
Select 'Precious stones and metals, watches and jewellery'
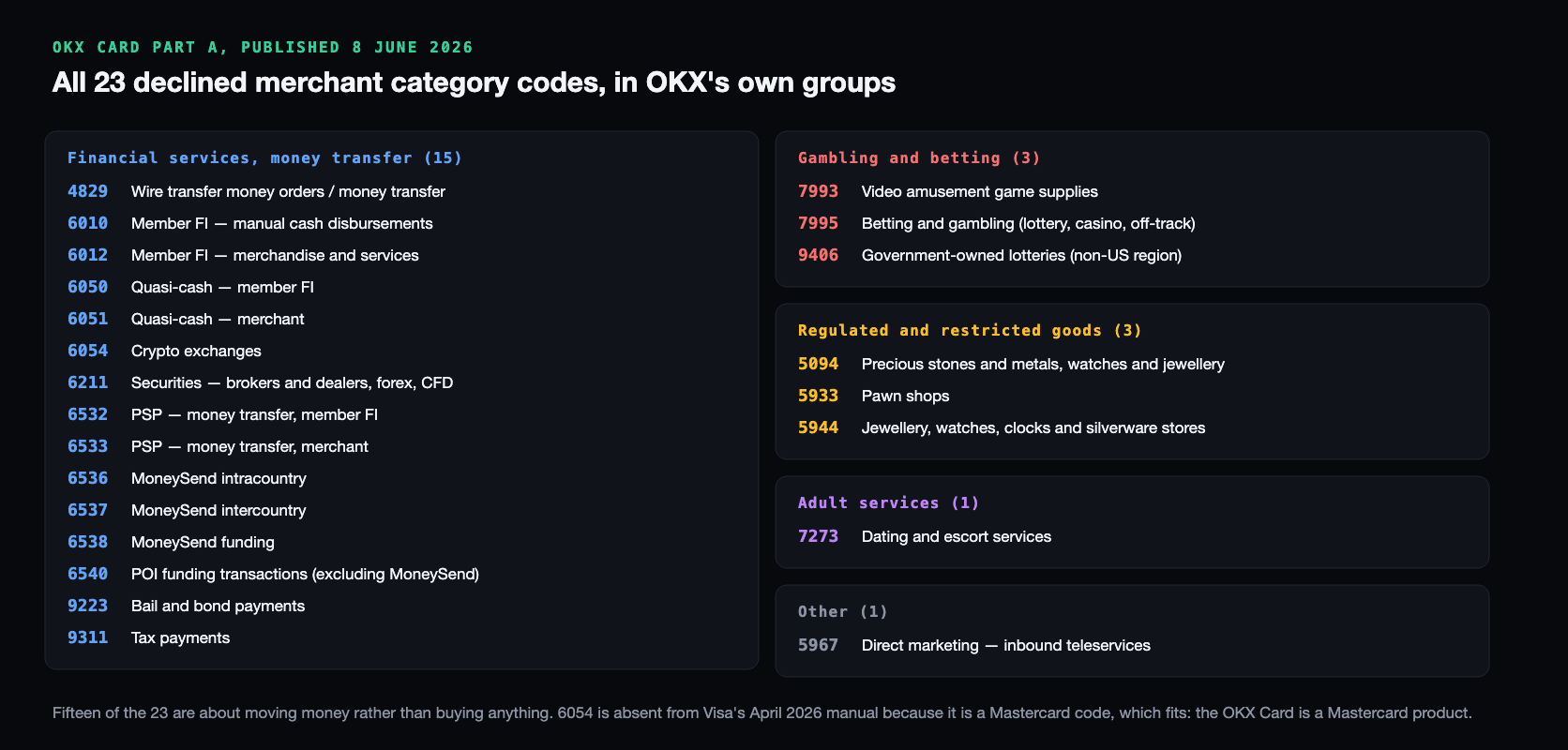(1043, 364)
